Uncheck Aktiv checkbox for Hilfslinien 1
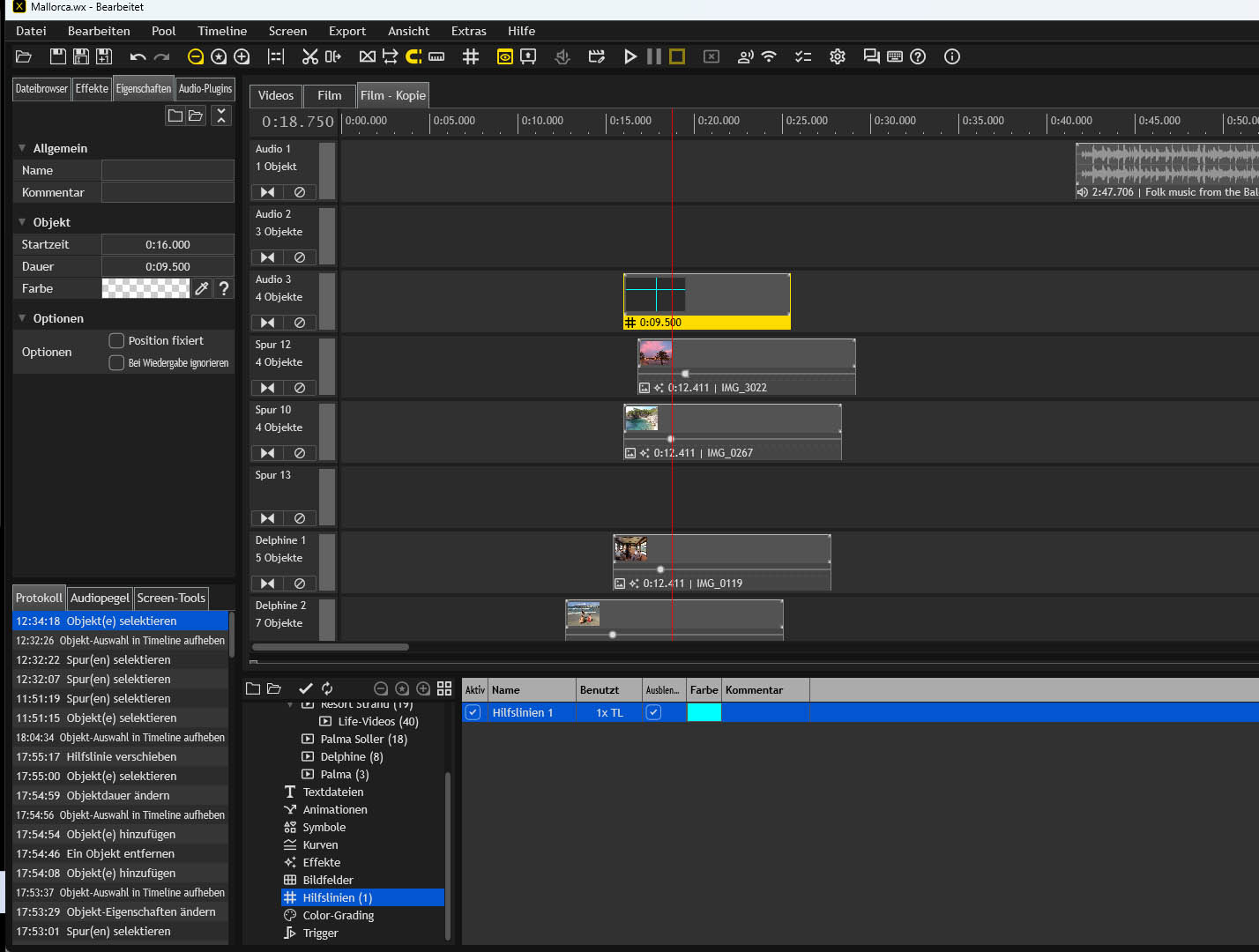 tap(473, 712)
